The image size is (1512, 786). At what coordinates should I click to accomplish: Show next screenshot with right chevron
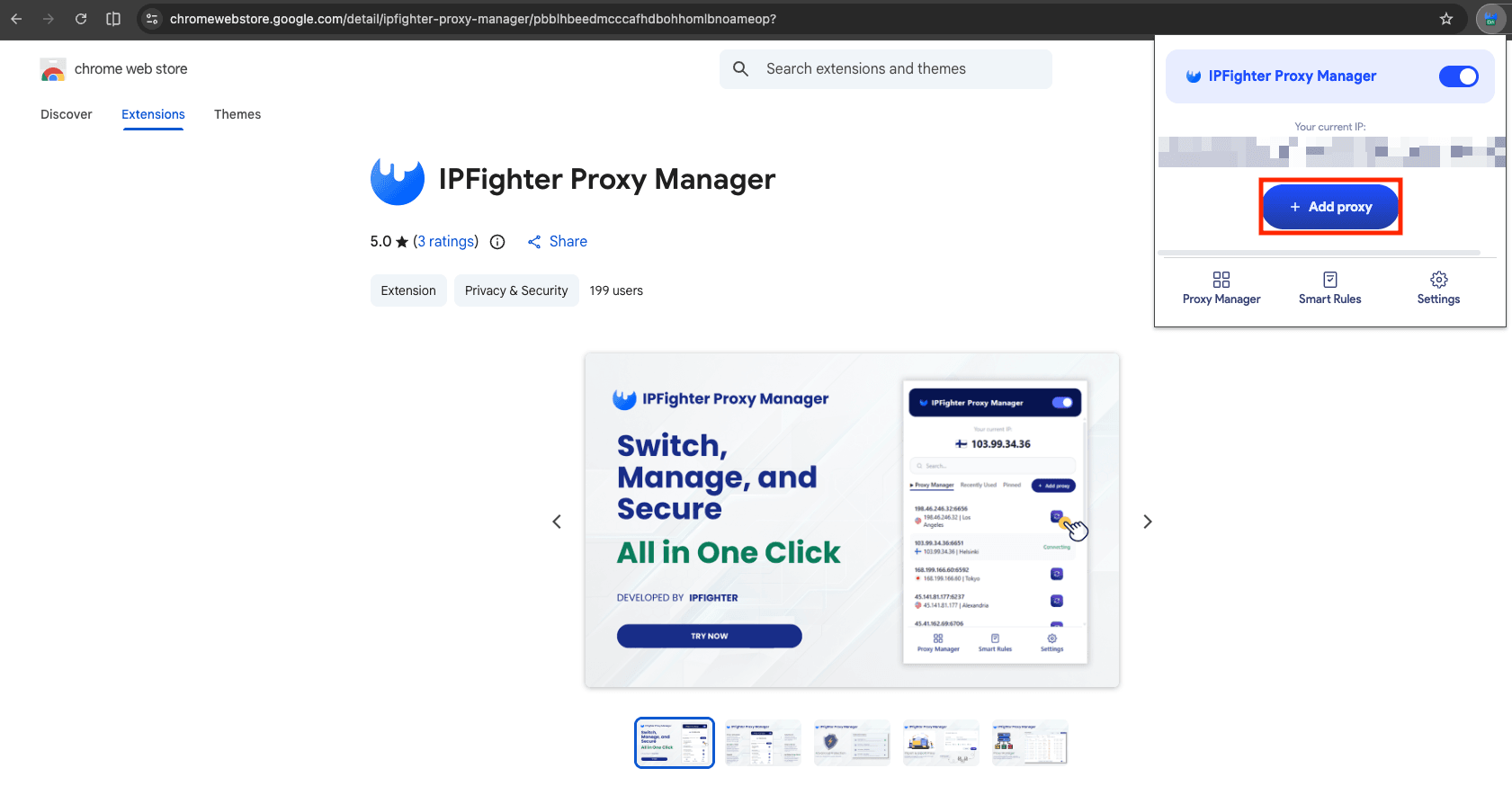1147,522
